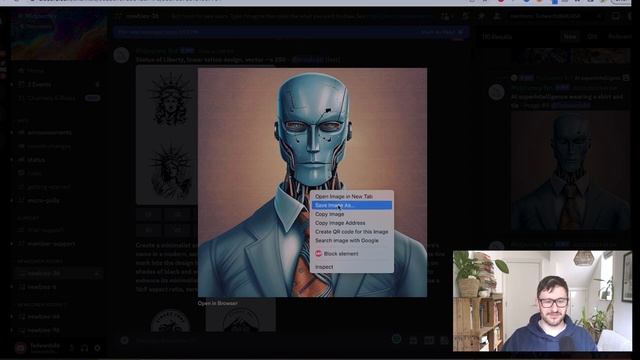Open the inbox icon in top-right header

616,16
